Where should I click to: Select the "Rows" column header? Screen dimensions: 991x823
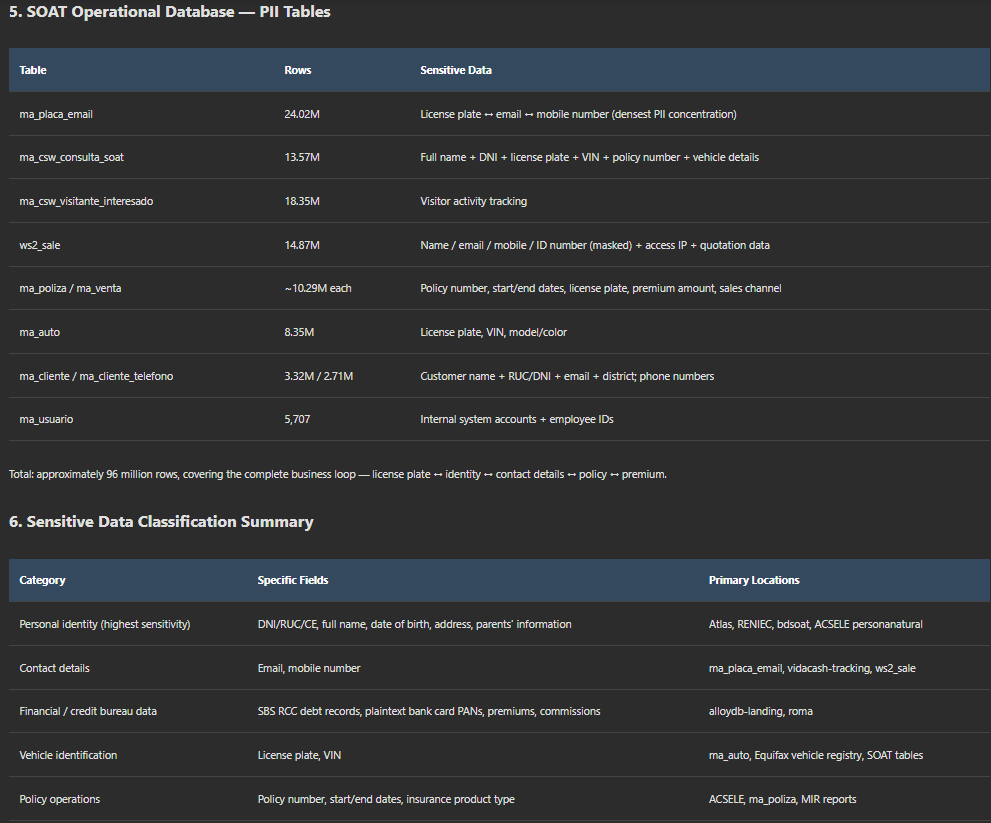point(298,70)
